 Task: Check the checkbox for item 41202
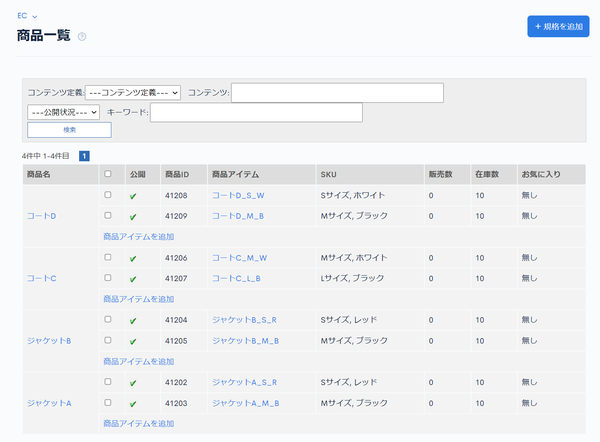[108, 382]
